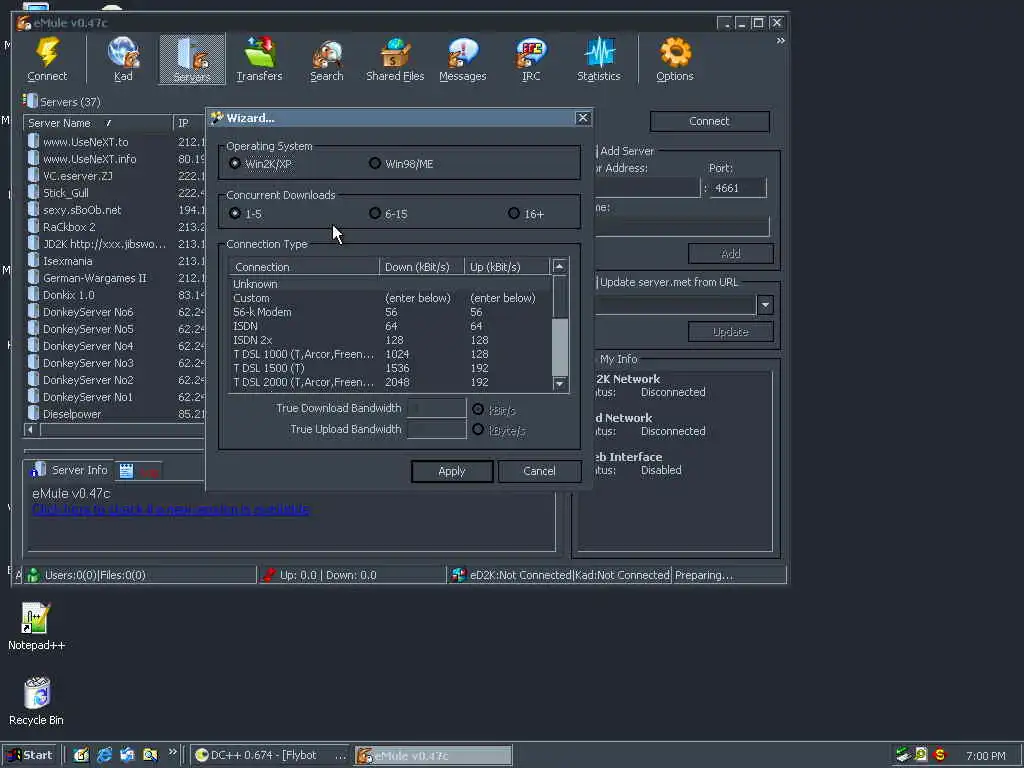Click the Internet Explorer quick launch icon
Viewport: 1024px width, 768px height.
(104, 755)
